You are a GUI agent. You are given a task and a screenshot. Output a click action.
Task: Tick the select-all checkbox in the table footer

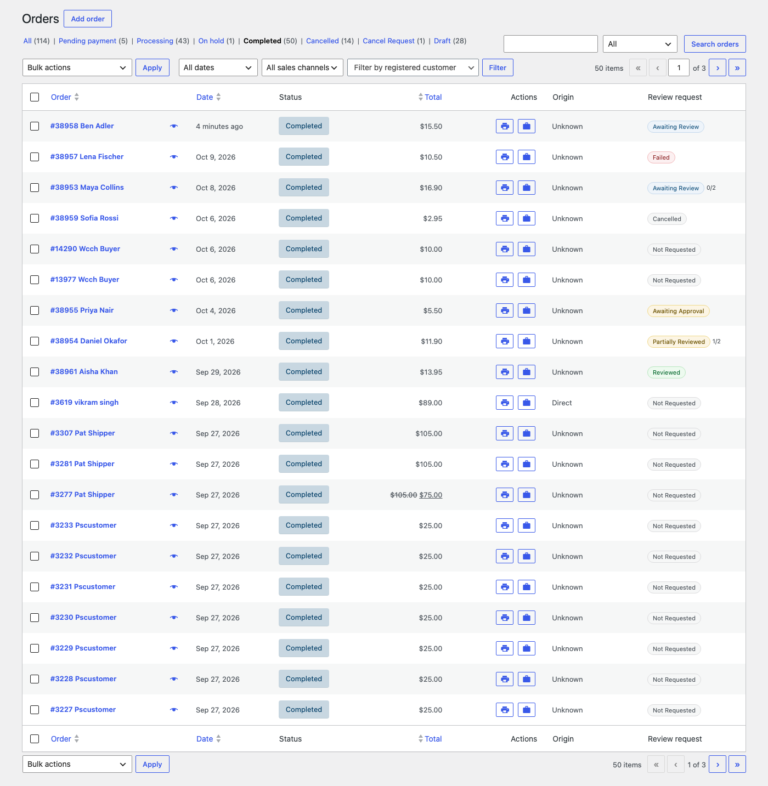click(35, 739)
